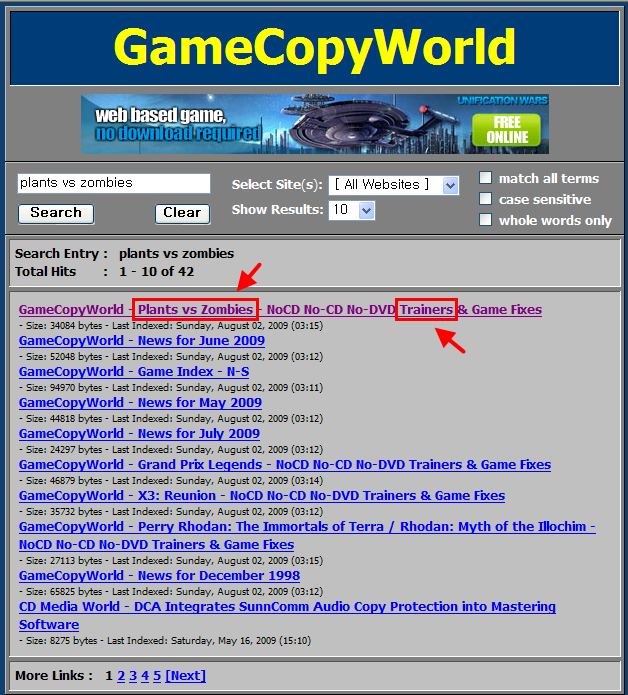The width and height of the screenshot is (628, 695).
Task: Click the 'Size: 8275 bytes' info line
Action: [x=165, y=640]
